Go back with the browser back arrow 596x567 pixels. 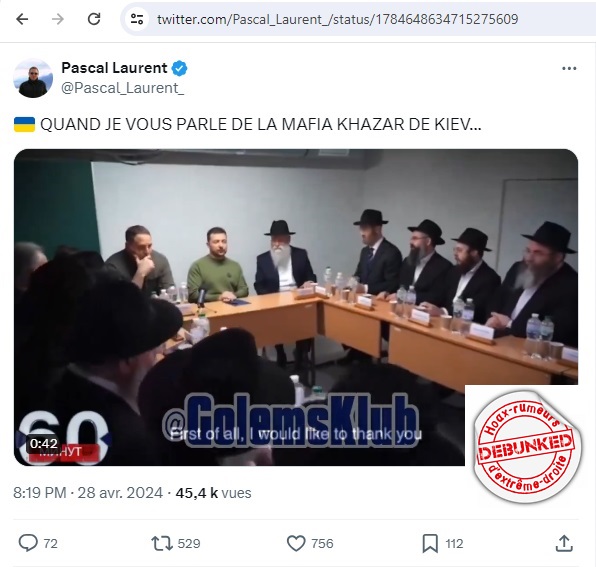22,19
